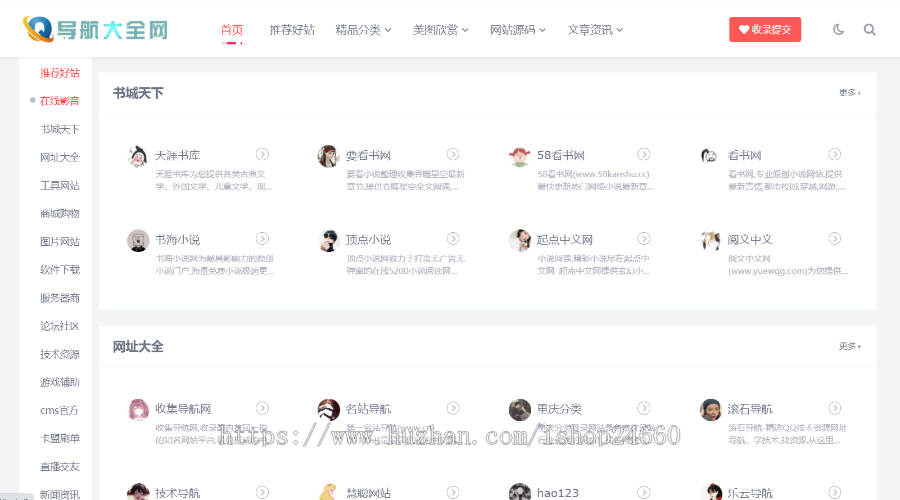Viewport: 900px width, 500px height.
Task: Select cms官方 in the left sidebar
Action: [x=59, y=410]
